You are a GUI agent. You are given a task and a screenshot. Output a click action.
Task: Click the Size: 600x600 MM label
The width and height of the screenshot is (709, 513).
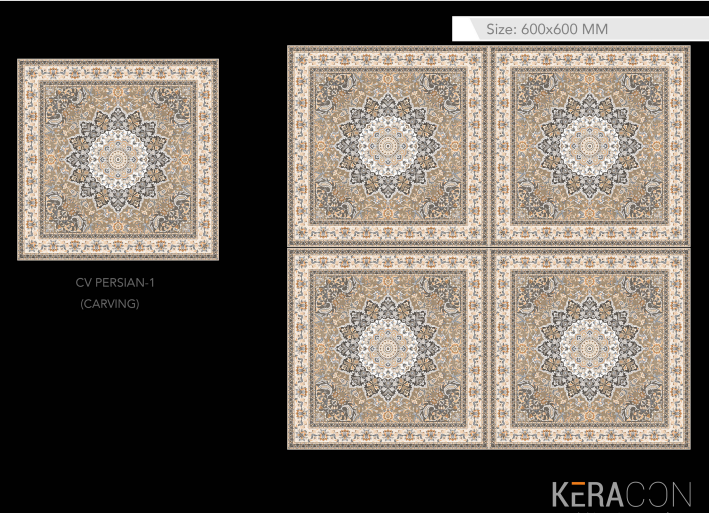547,30
